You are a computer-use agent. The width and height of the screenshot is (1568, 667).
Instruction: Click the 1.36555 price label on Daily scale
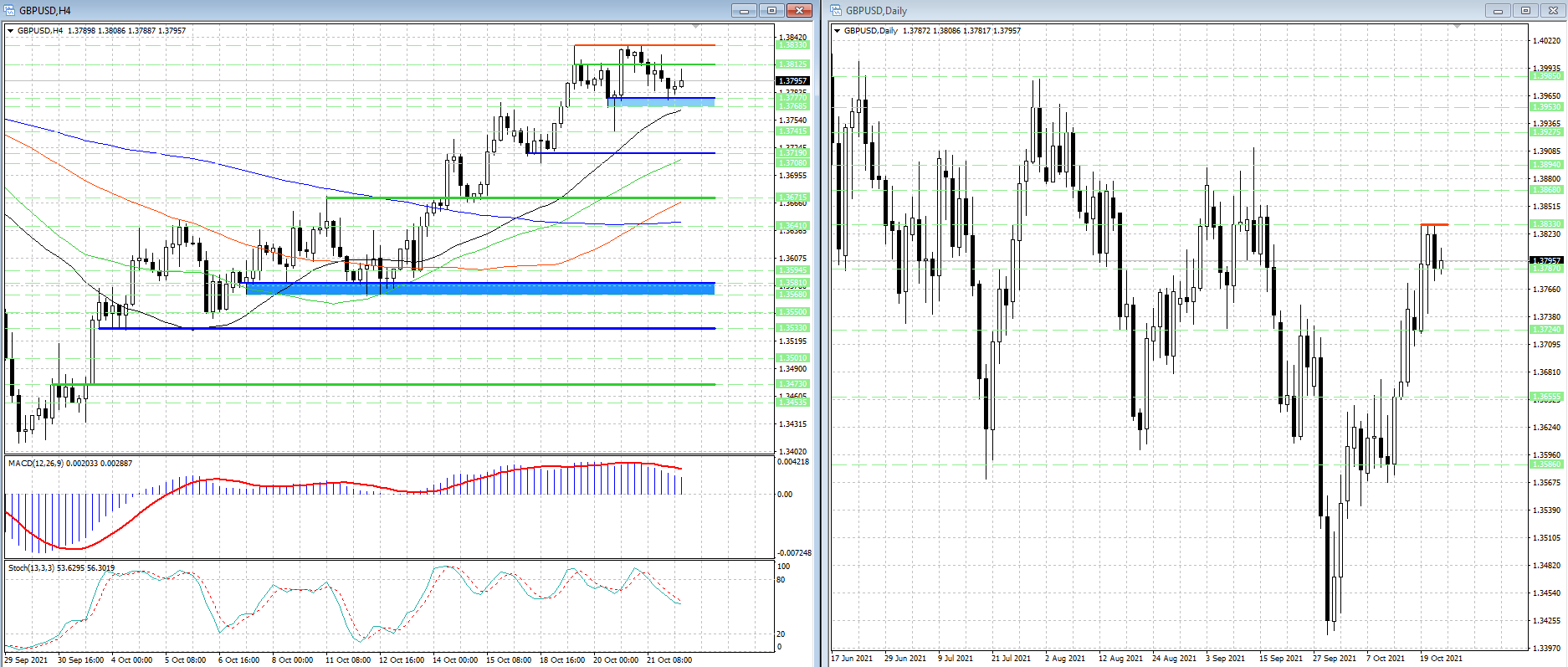1546,397
